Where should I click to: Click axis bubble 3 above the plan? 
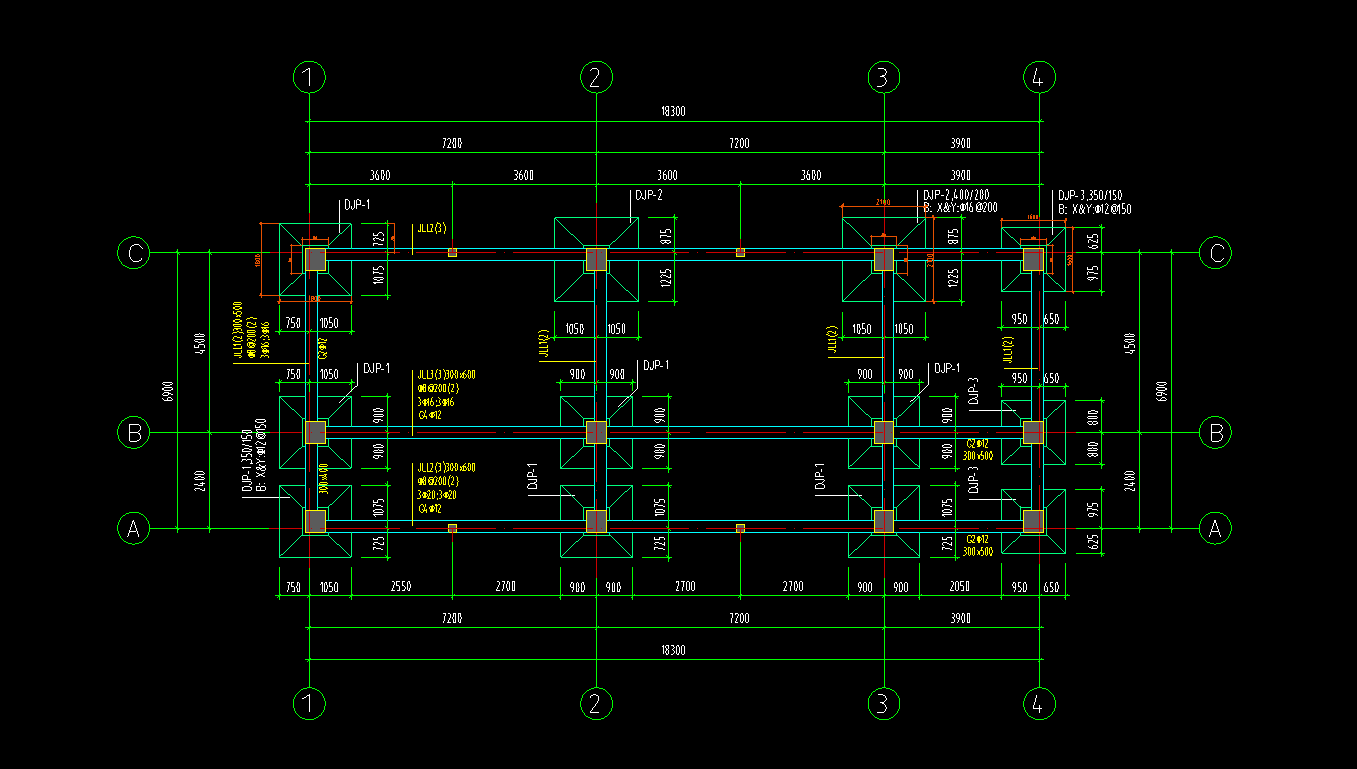(882, 77)
